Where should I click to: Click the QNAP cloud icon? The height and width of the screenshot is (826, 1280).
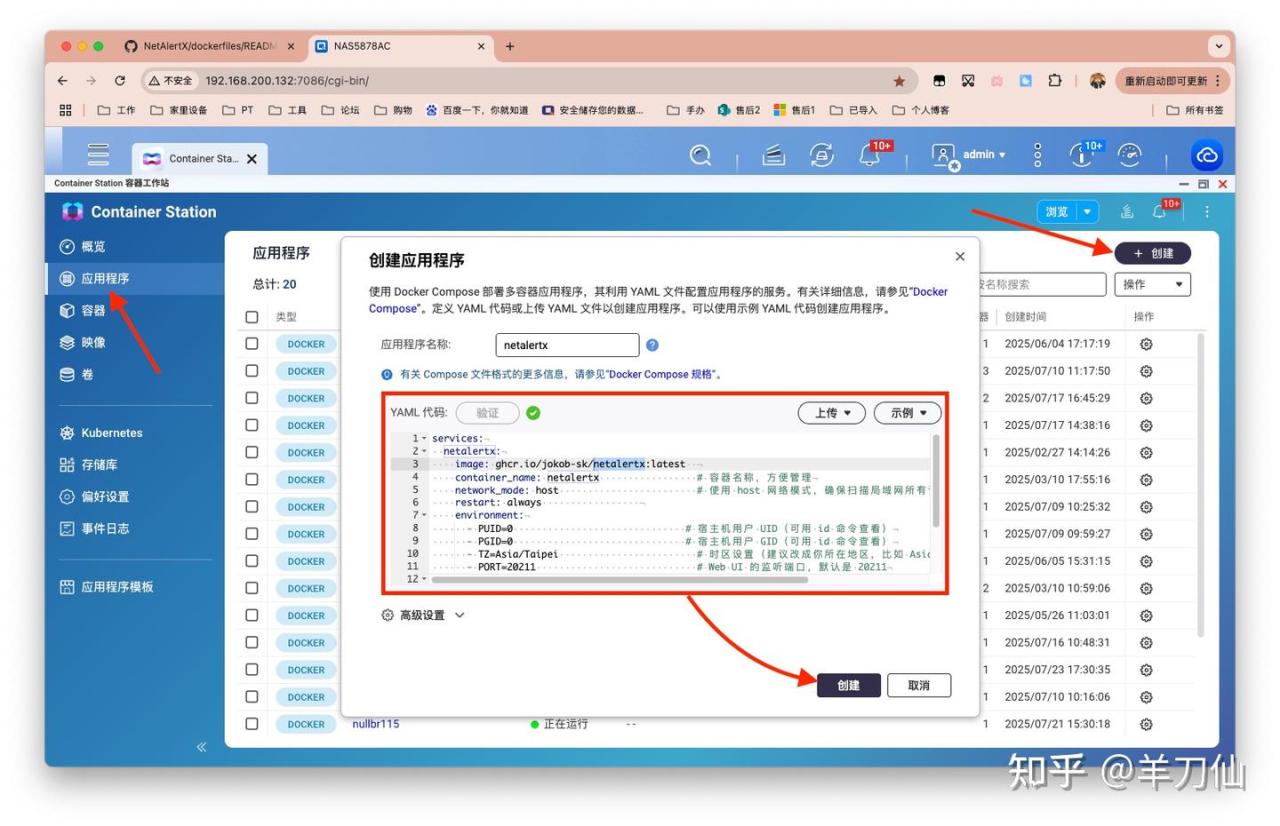[x=1207, y=155]
